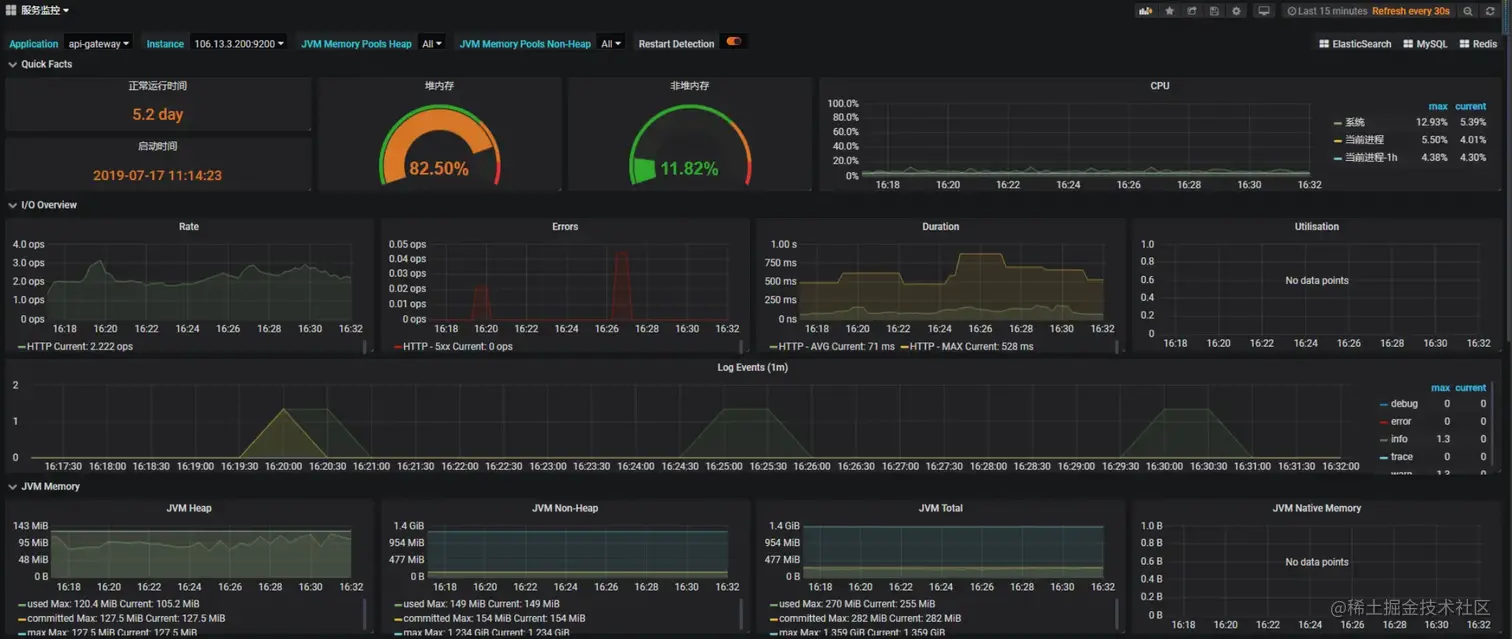
Task: Open the 堆内存 gauge panel menu
Action: pyautogui.click(x=440, y=86)
